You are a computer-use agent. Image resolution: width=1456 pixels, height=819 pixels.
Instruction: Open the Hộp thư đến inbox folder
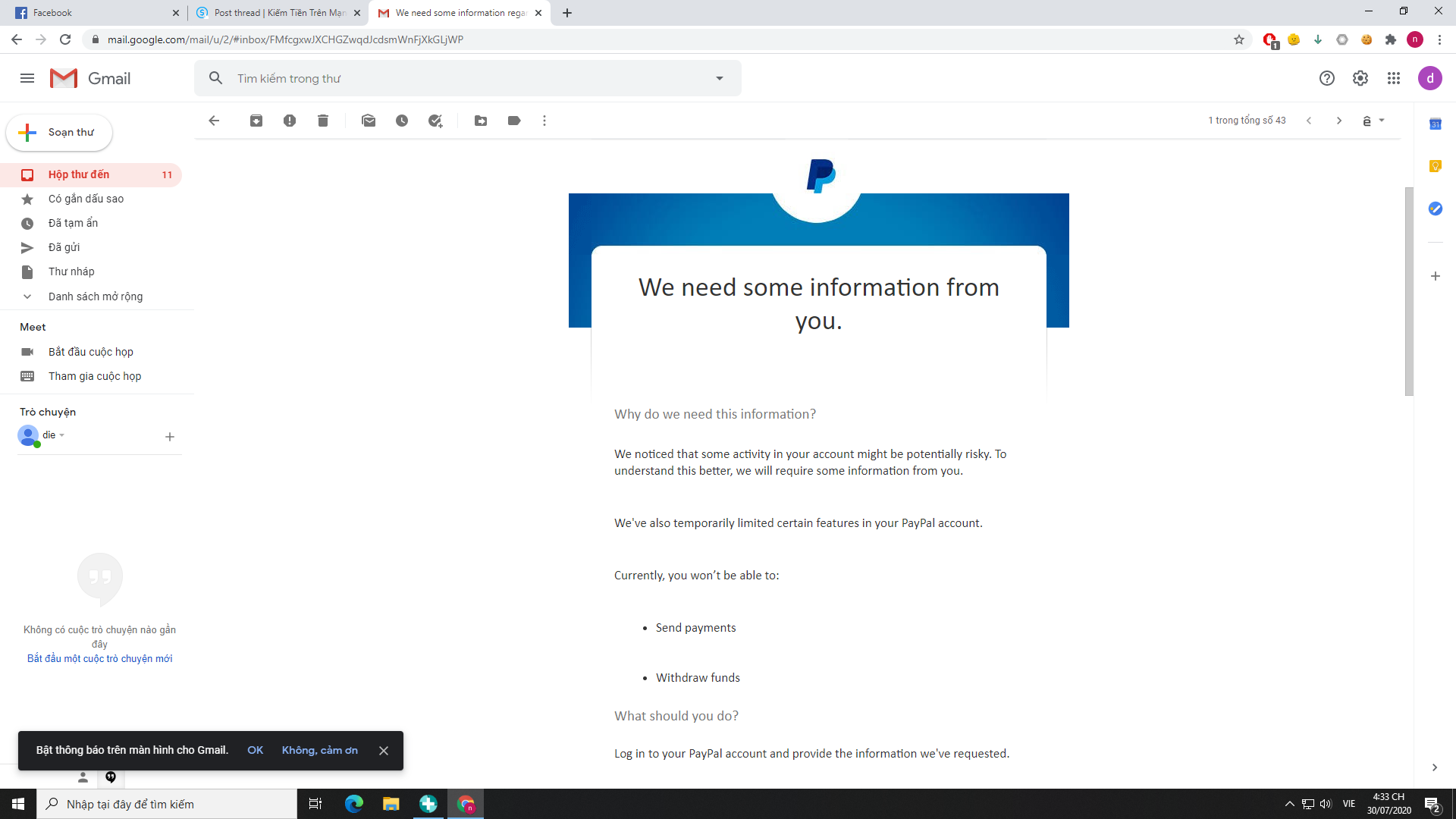click(x=79, y=174)
